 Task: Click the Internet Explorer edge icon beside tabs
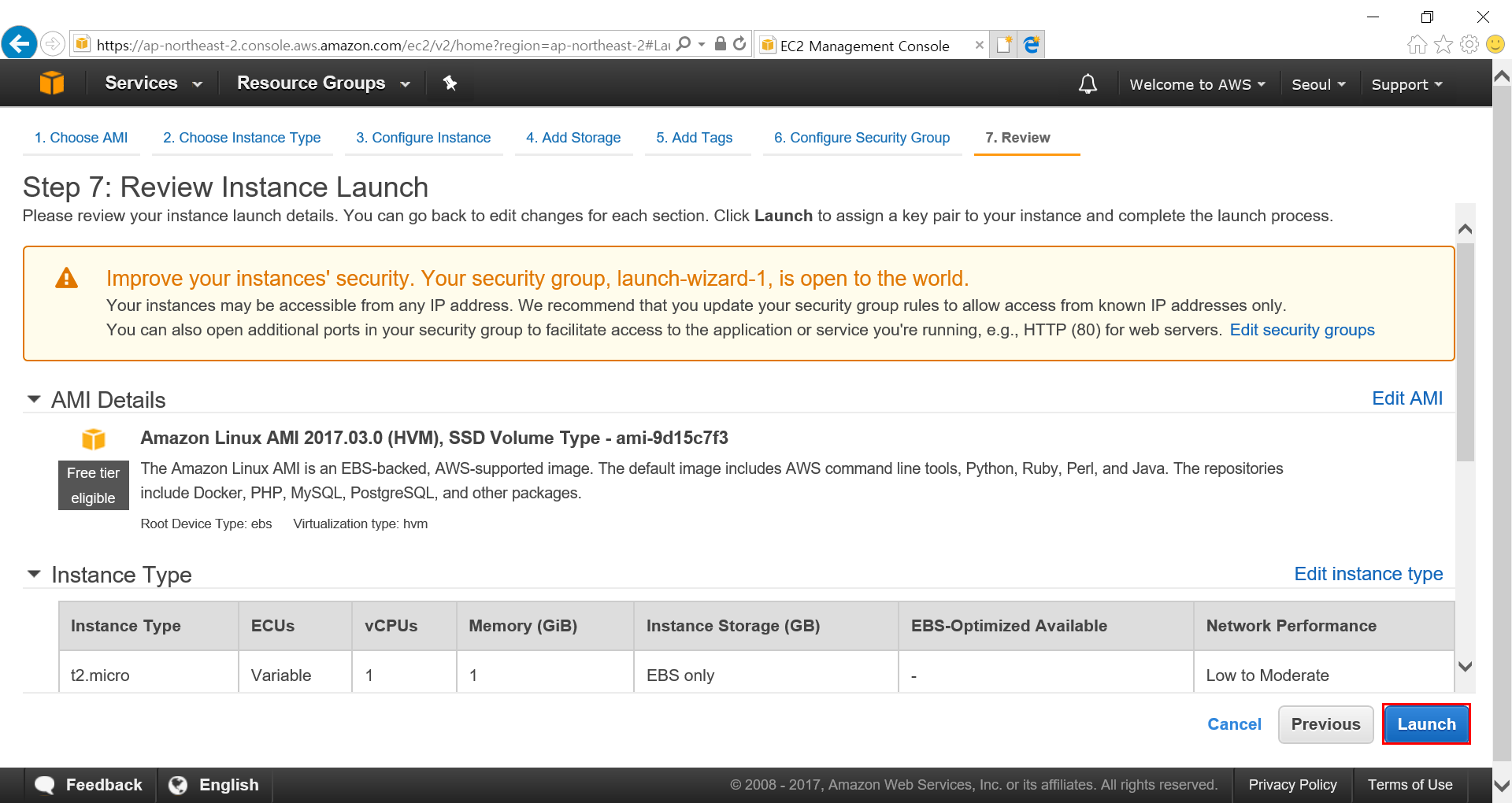1032,45
